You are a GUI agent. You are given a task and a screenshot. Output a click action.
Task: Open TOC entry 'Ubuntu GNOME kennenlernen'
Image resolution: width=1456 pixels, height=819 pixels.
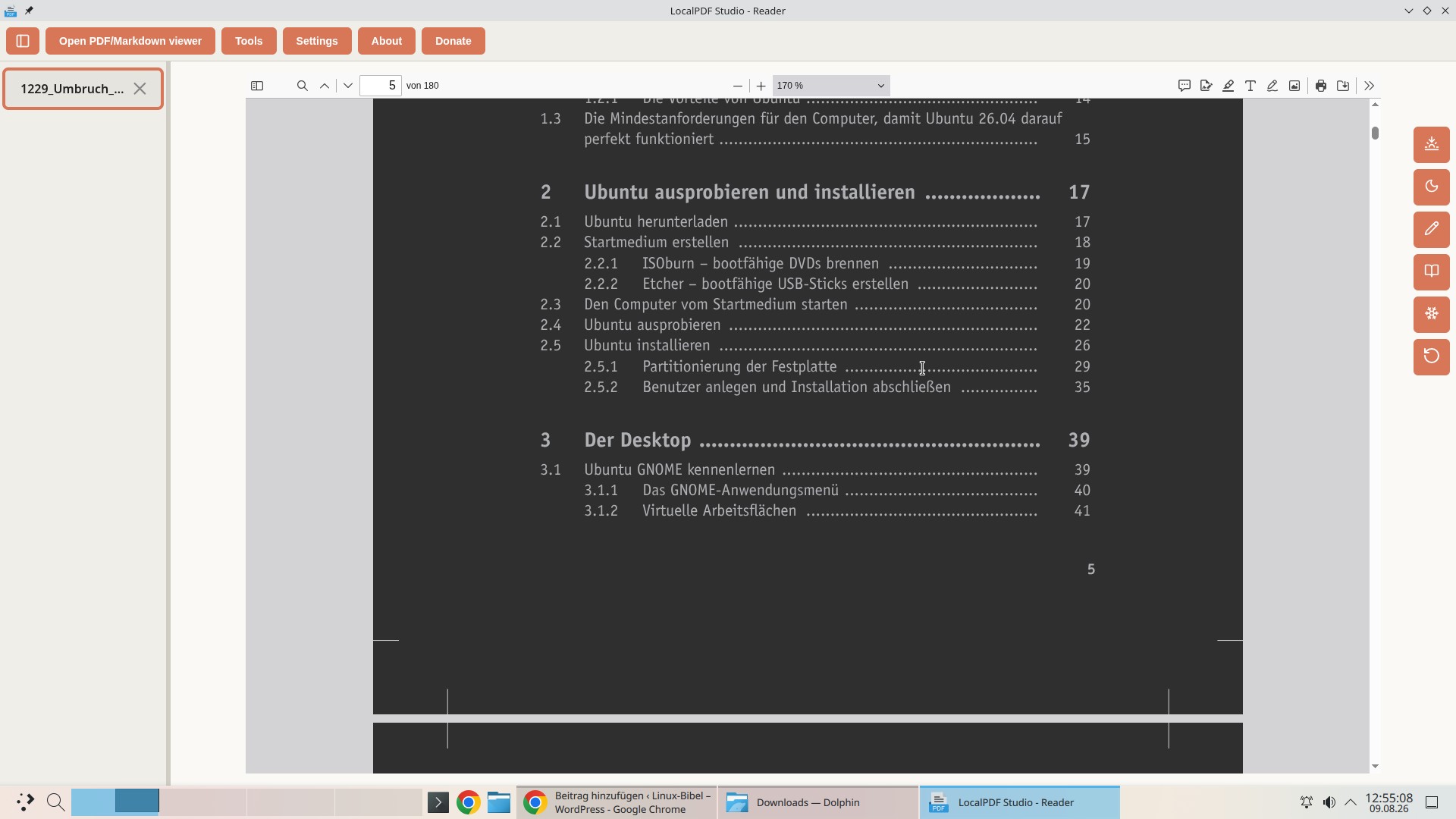click(679, 470)
